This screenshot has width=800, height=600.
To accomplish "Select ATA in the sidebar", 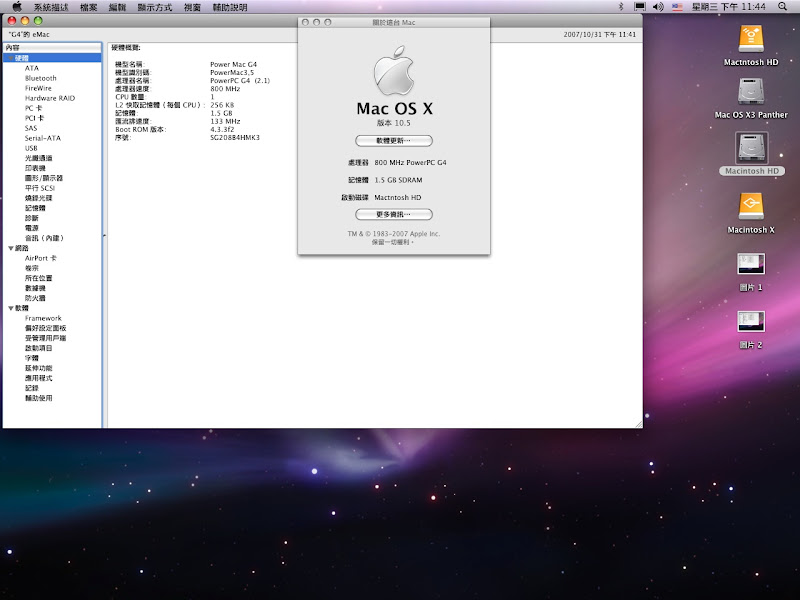I will point(32,68).
